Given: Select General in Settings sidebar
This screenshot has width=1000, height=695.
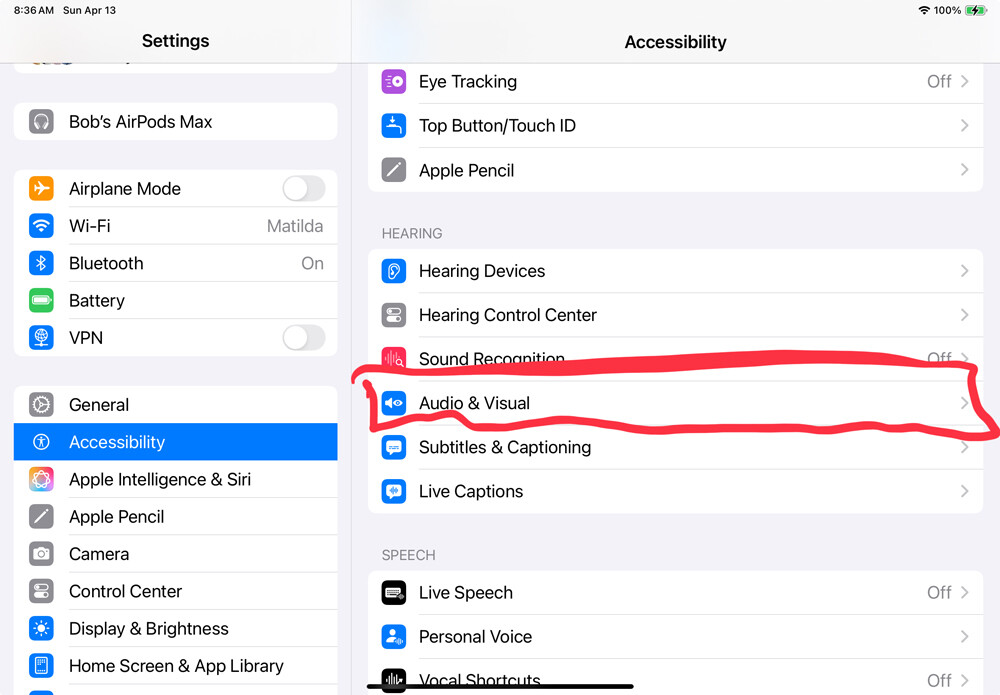Looking at the screenshot, I should pyautogui.click(x=175, y=405).
